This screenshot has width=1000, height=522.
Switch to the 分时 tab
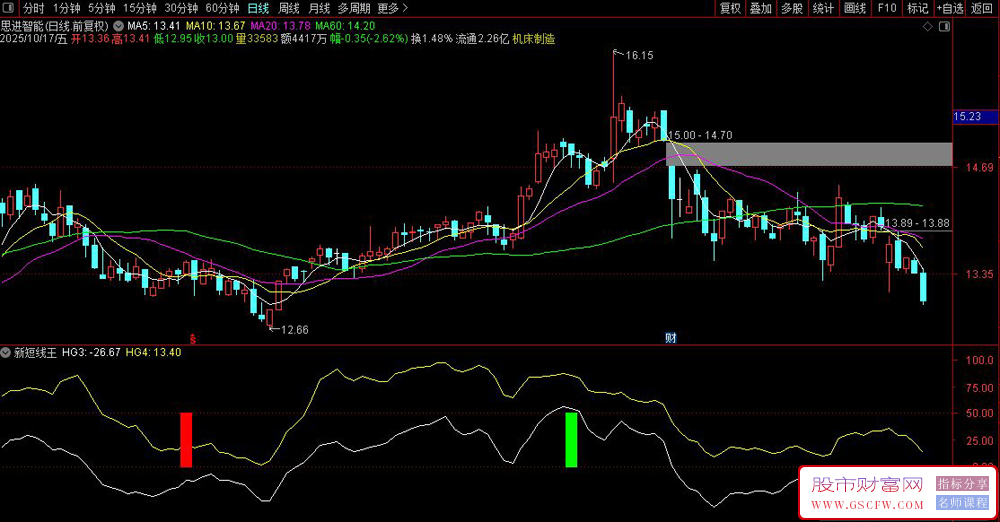pyautogui.click(x=34, y=8)
